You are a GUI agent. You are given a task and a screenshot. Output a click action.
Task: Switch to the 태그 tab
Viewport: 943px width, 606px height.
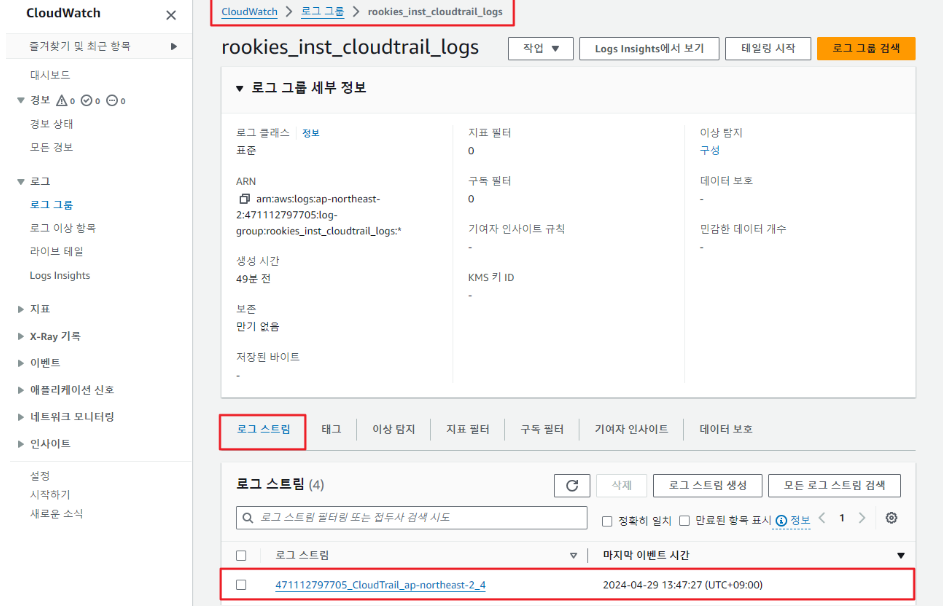point(331,429)
